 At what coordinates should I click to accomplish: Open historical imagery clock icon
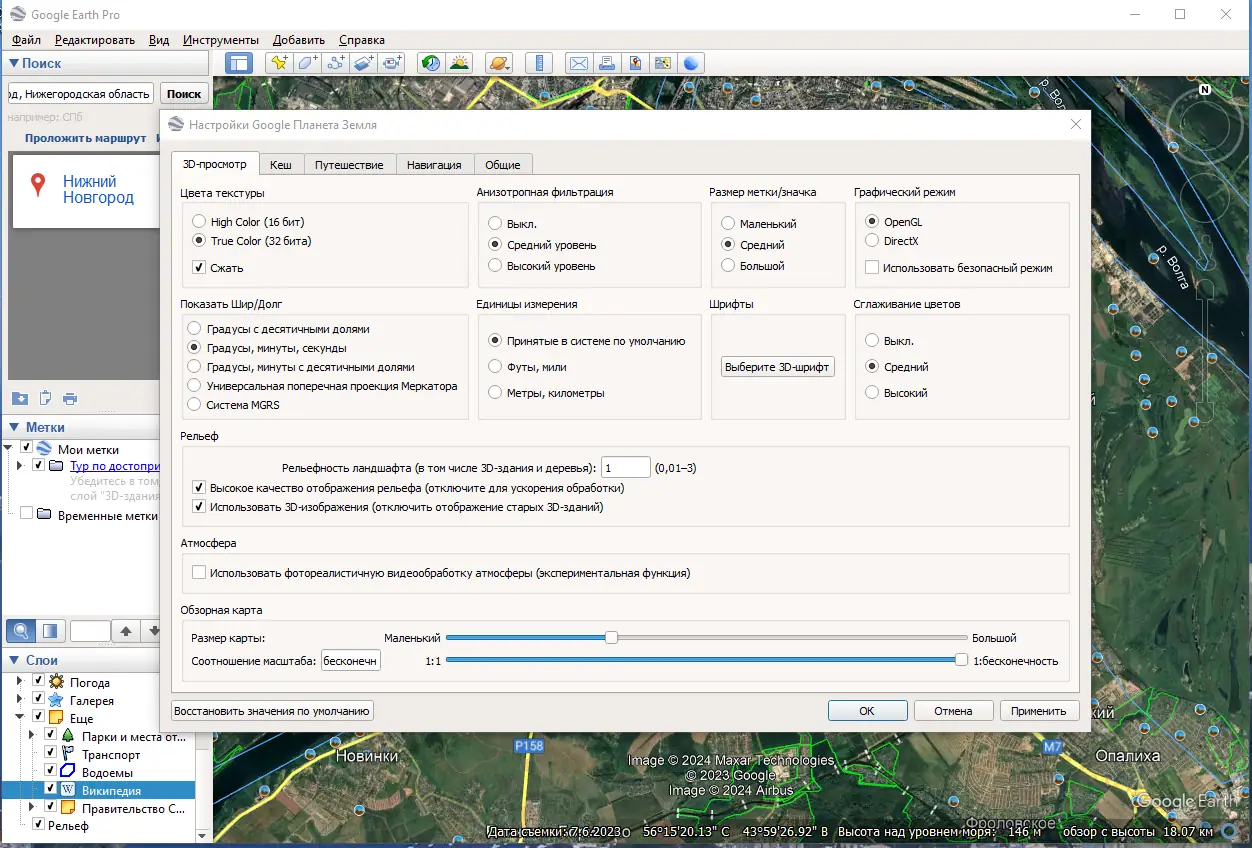point(430,63)
